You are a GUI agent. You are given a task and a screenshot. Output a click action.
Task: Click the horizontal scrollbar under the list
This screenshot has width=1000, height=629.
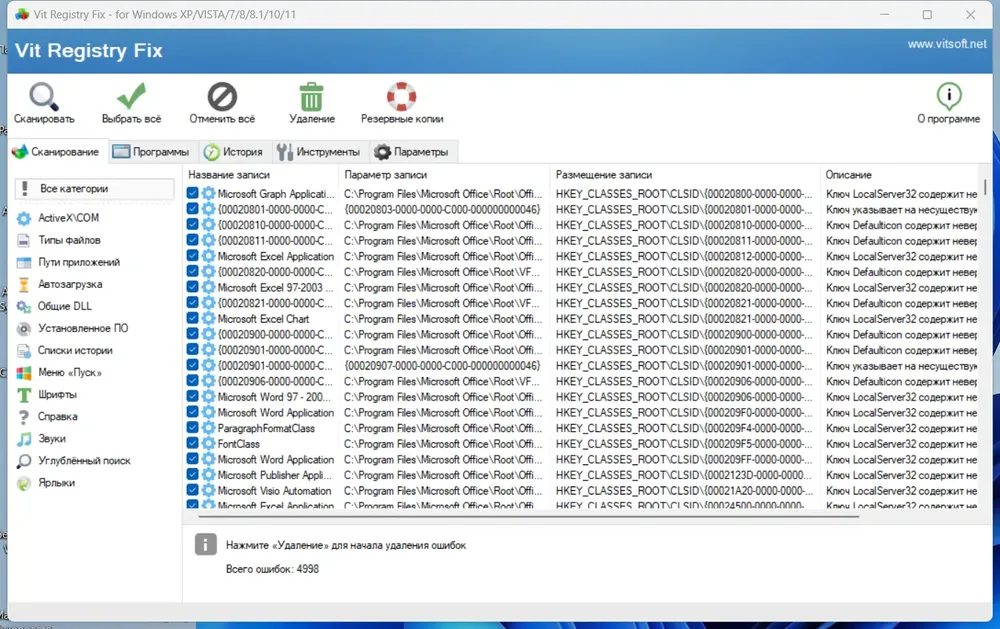pyautogui.click(x=528, y=515)
